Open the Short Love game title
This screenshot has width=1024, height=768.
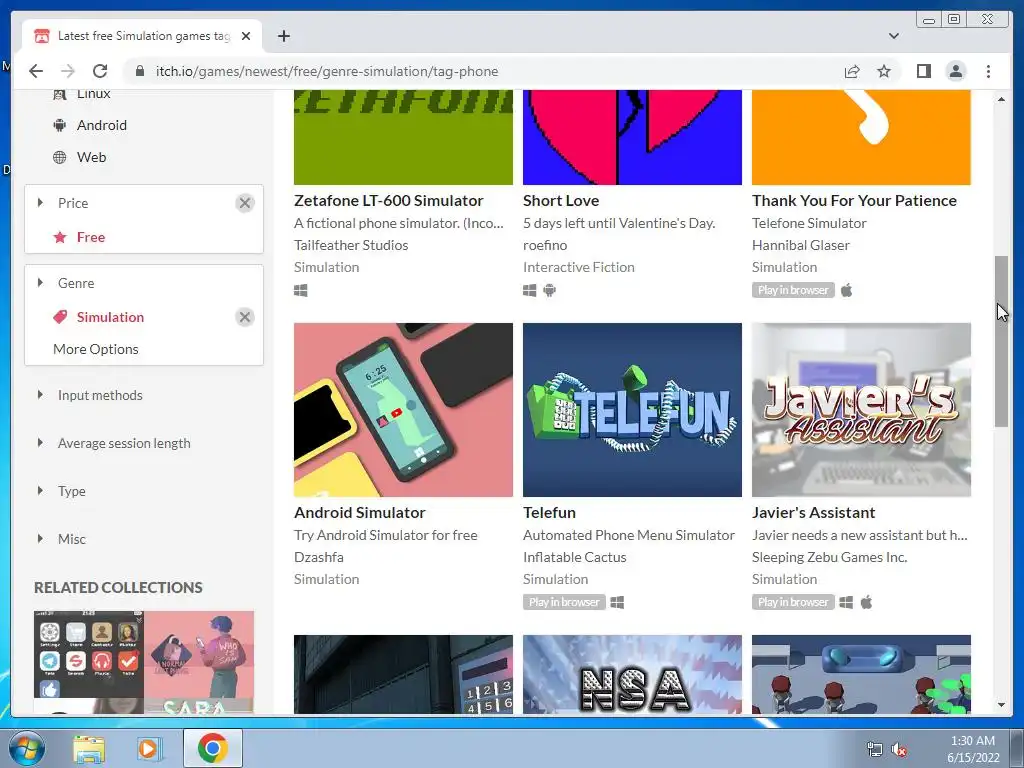561,200
